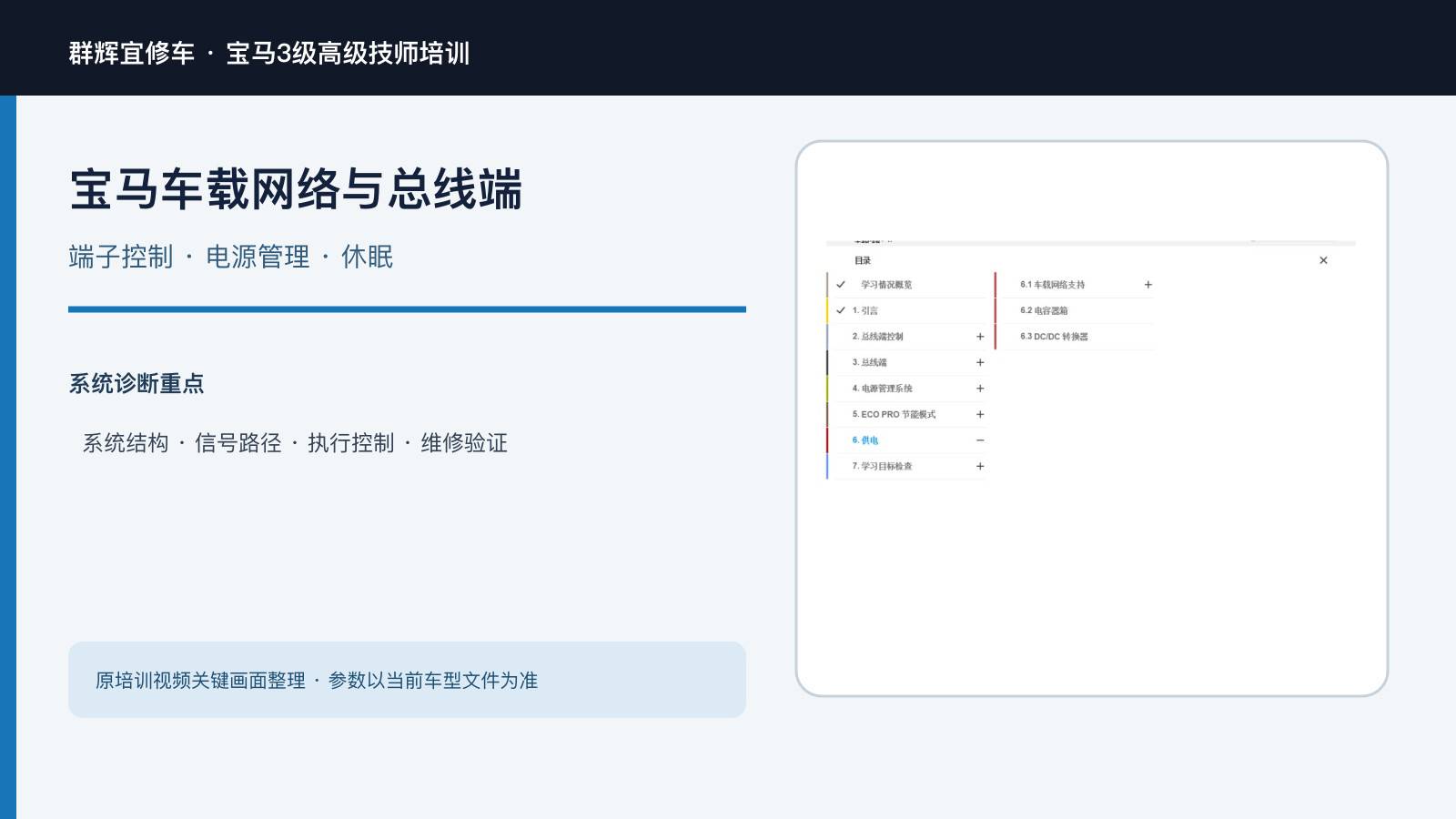Click the slide title 宝马车载网络与总线端
Screen dimensions: 1456x819
point(296,189)
